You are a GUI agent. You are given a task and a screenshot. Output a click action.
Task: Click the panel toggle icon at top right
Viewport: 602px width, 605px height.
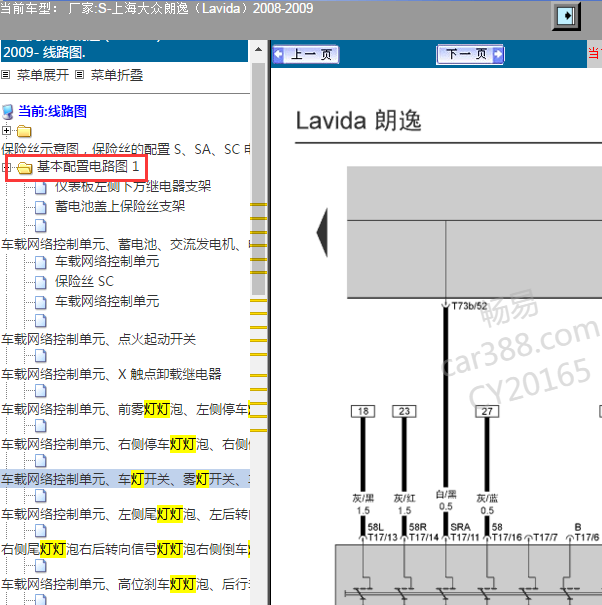(566, 17)
